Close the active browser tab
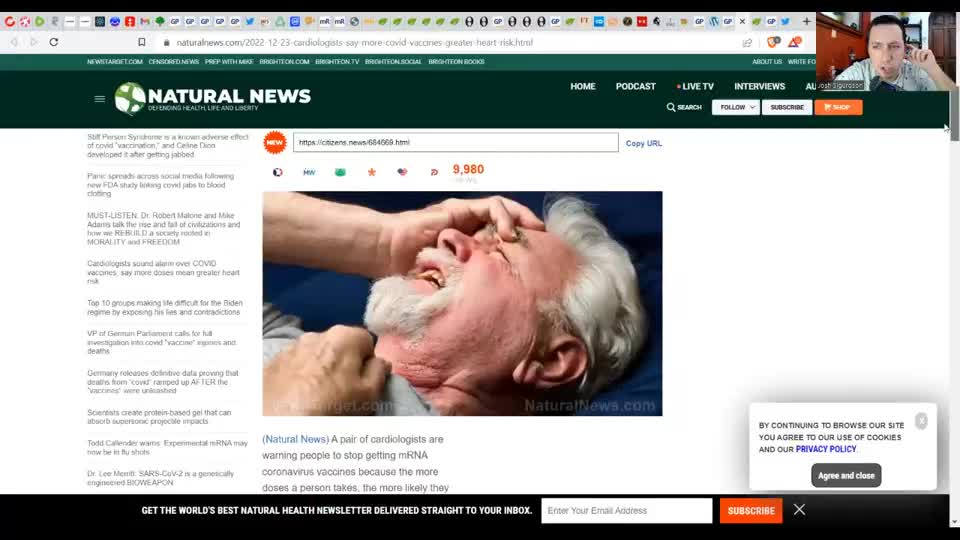 (x=742, y=21)
